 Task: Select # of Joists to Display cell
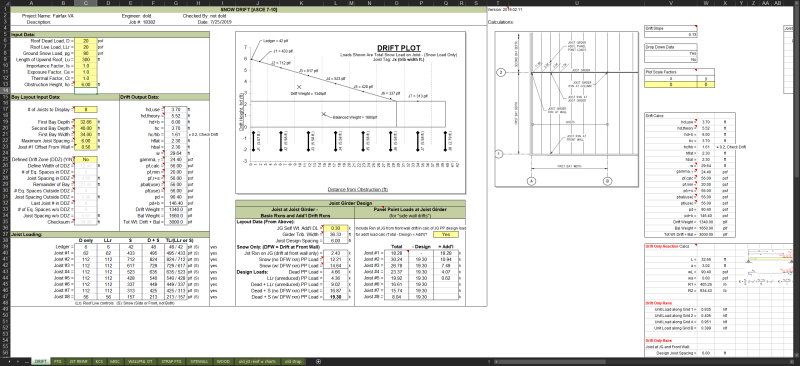[x=85, y=109]
